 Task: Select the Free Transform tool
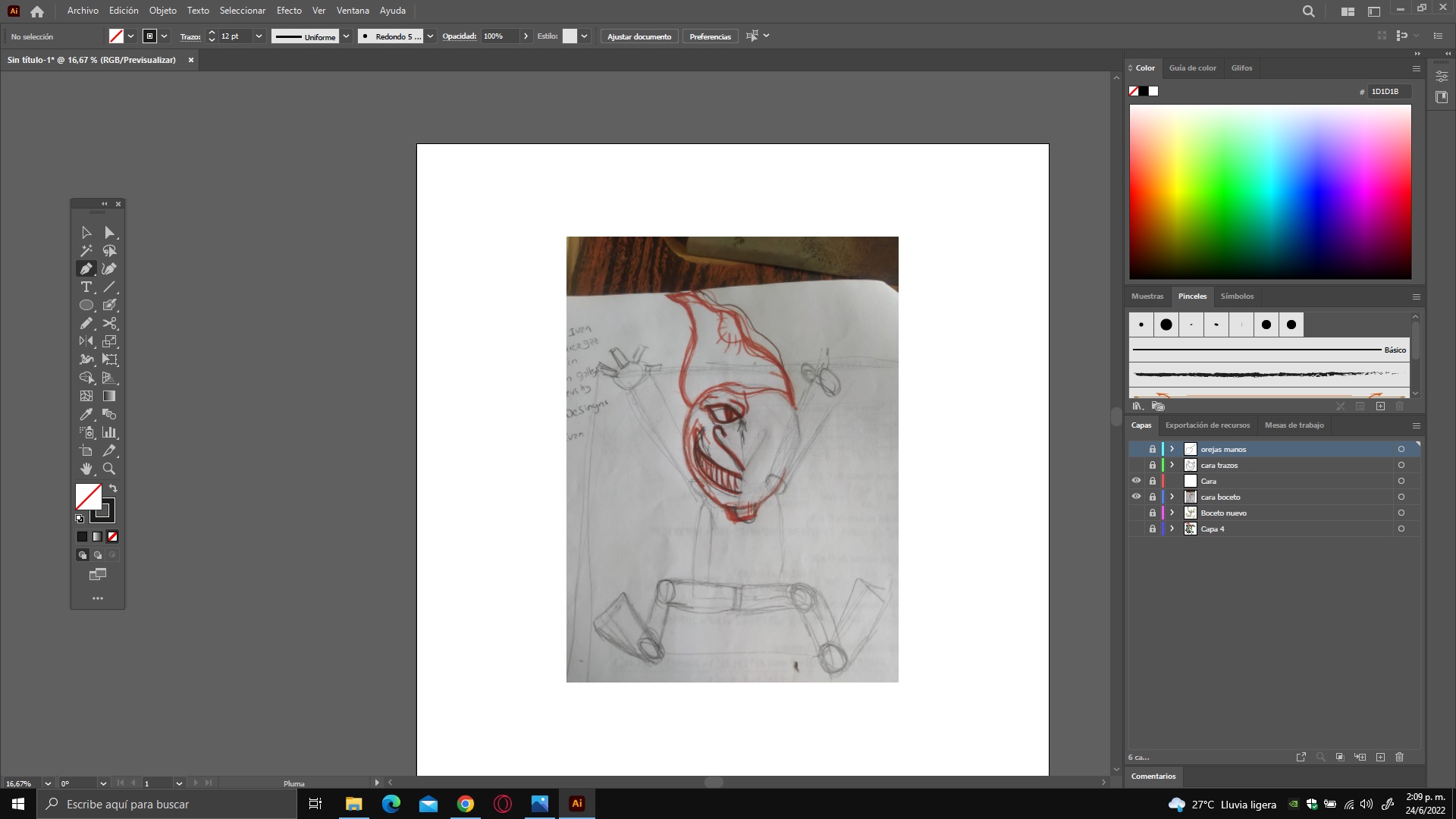coord(109,360)
